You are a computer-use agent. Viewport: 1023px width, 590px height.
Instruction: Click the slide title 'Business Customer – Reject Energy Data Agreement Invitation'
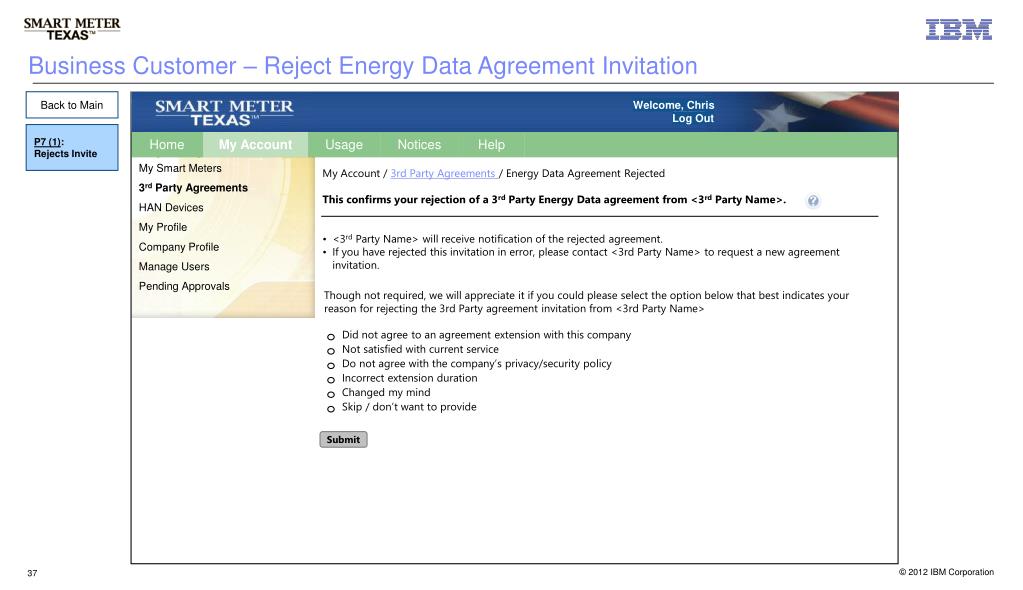point(363,66)
